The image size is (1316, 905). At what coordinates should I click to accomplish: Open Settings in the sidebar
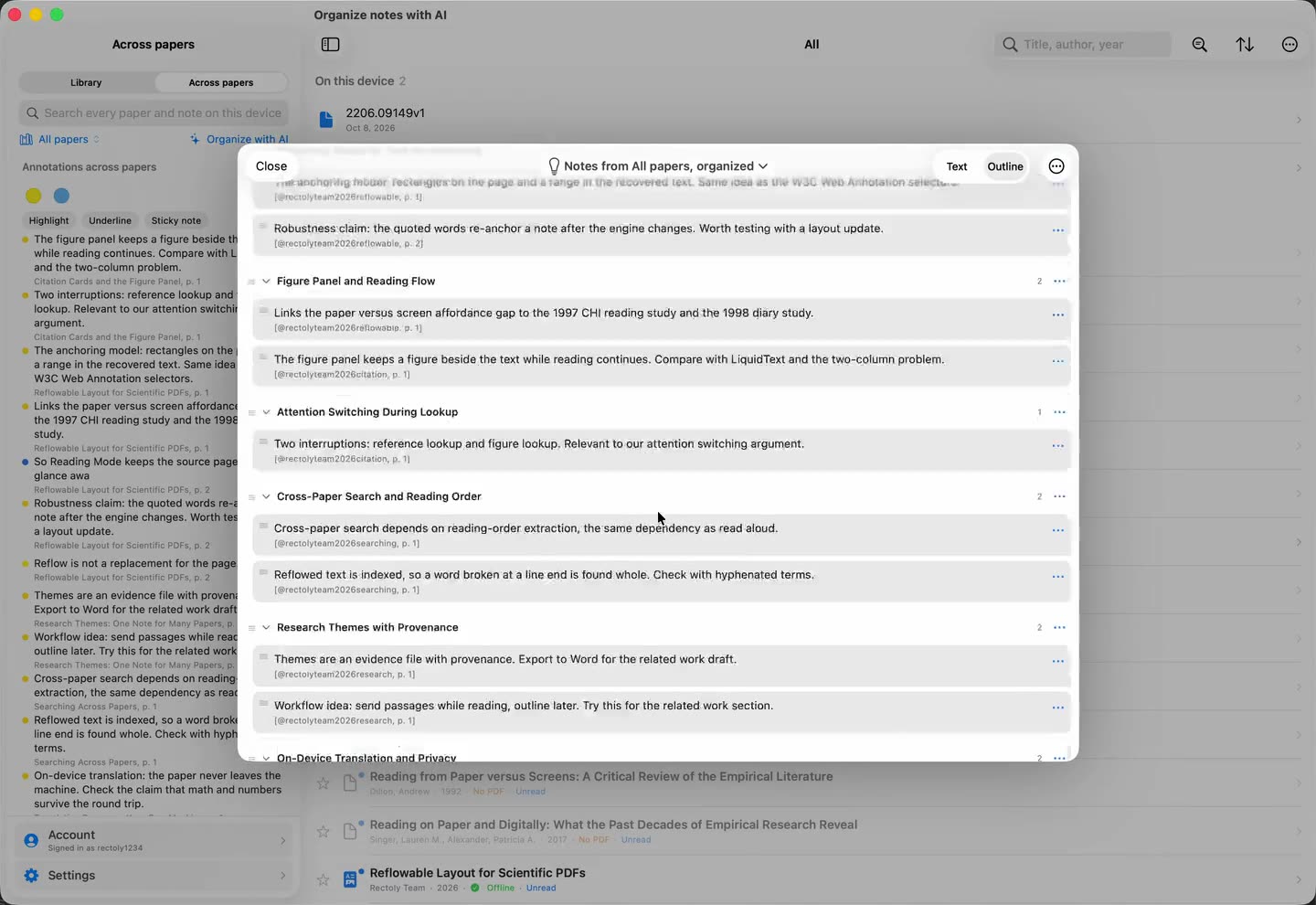pos(154,876)
